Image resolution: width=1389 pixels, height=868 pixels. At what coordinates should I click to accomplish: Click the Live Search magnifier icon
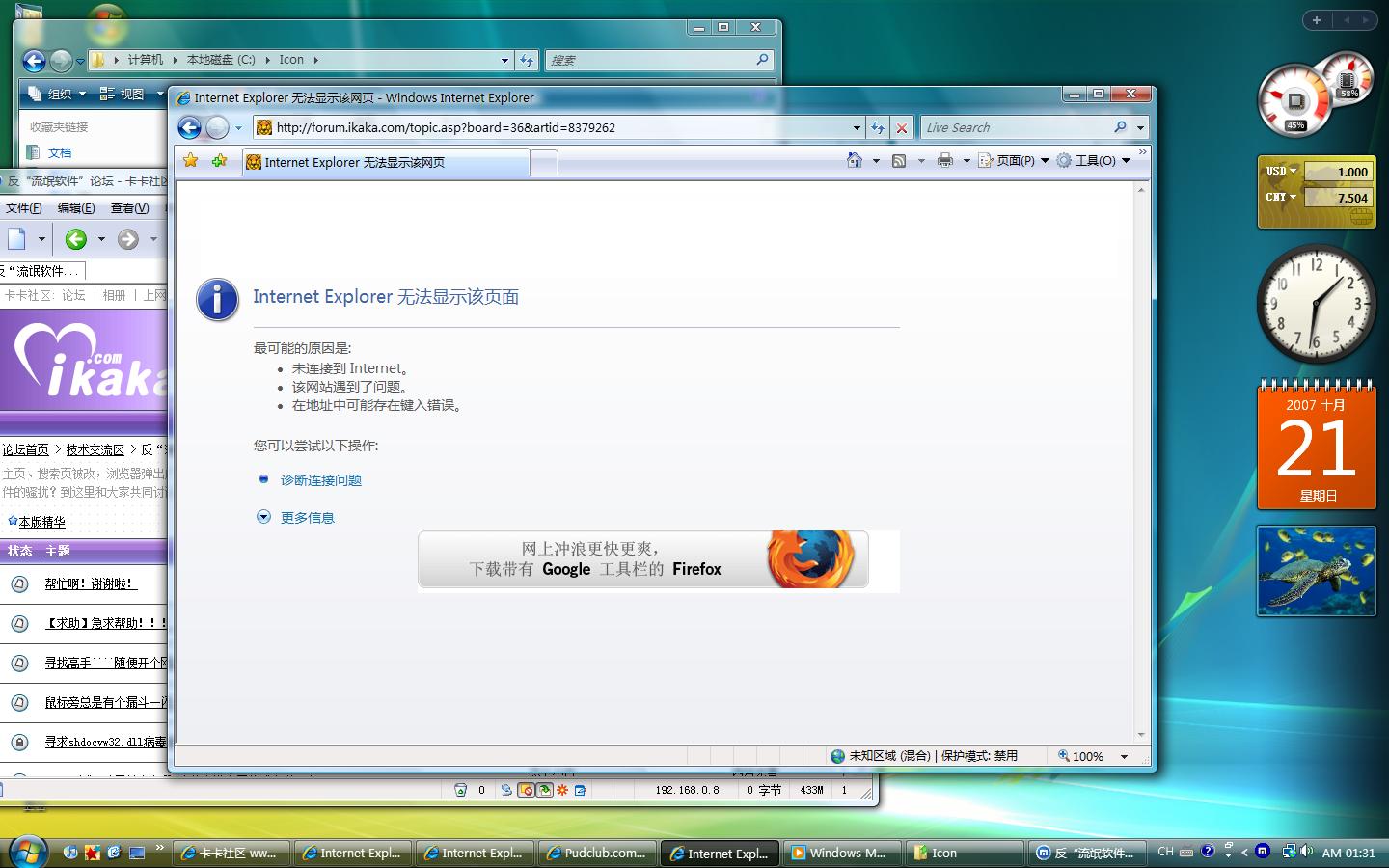click(1120, 127)
